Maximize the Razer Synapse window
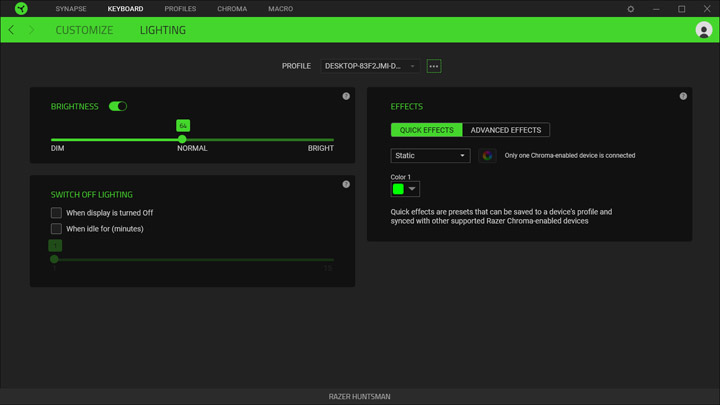 click(681, 9)
